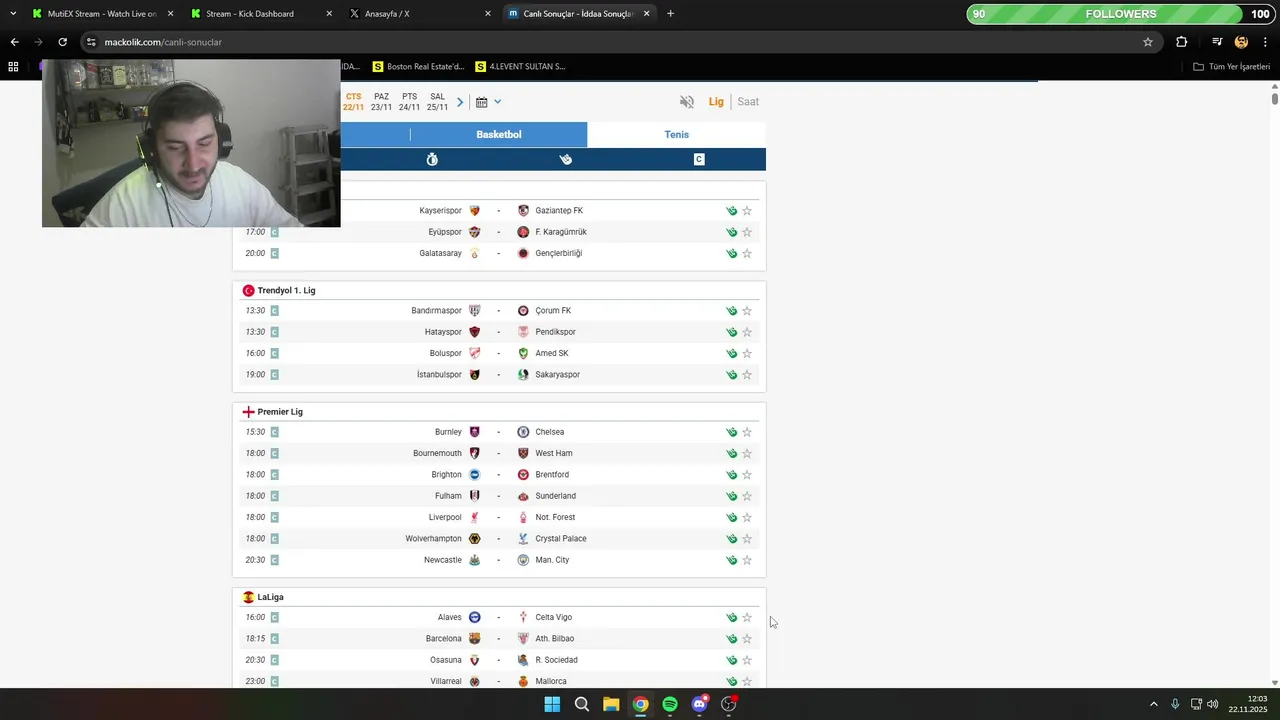Sort matches by Saat
Viewport: 1280px width, 720px height.
coord(748,102)
